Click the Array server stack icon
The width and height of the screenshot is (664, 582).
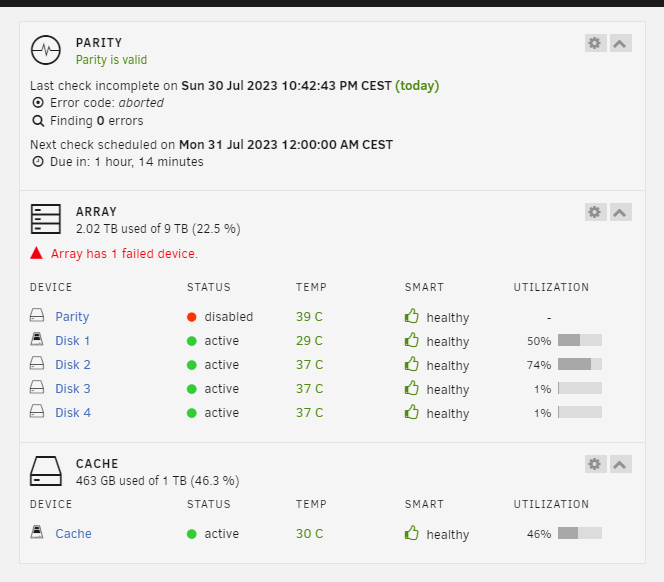click(x=46, y=219)
